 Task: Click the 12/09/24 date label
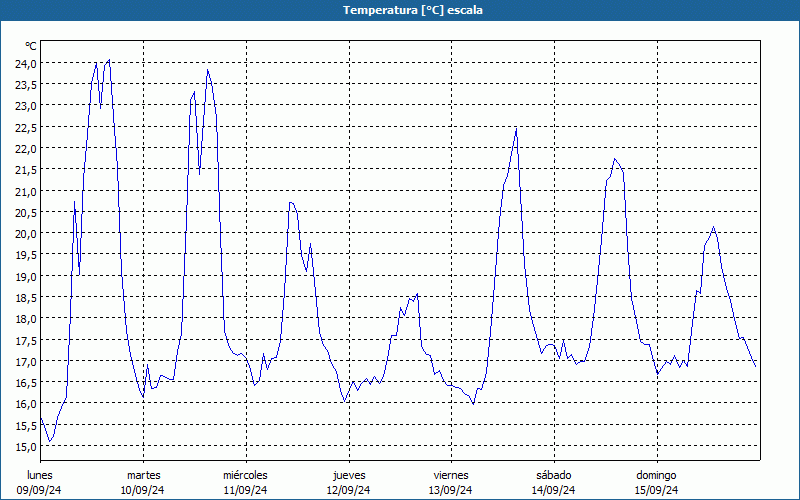click(348, 490)
